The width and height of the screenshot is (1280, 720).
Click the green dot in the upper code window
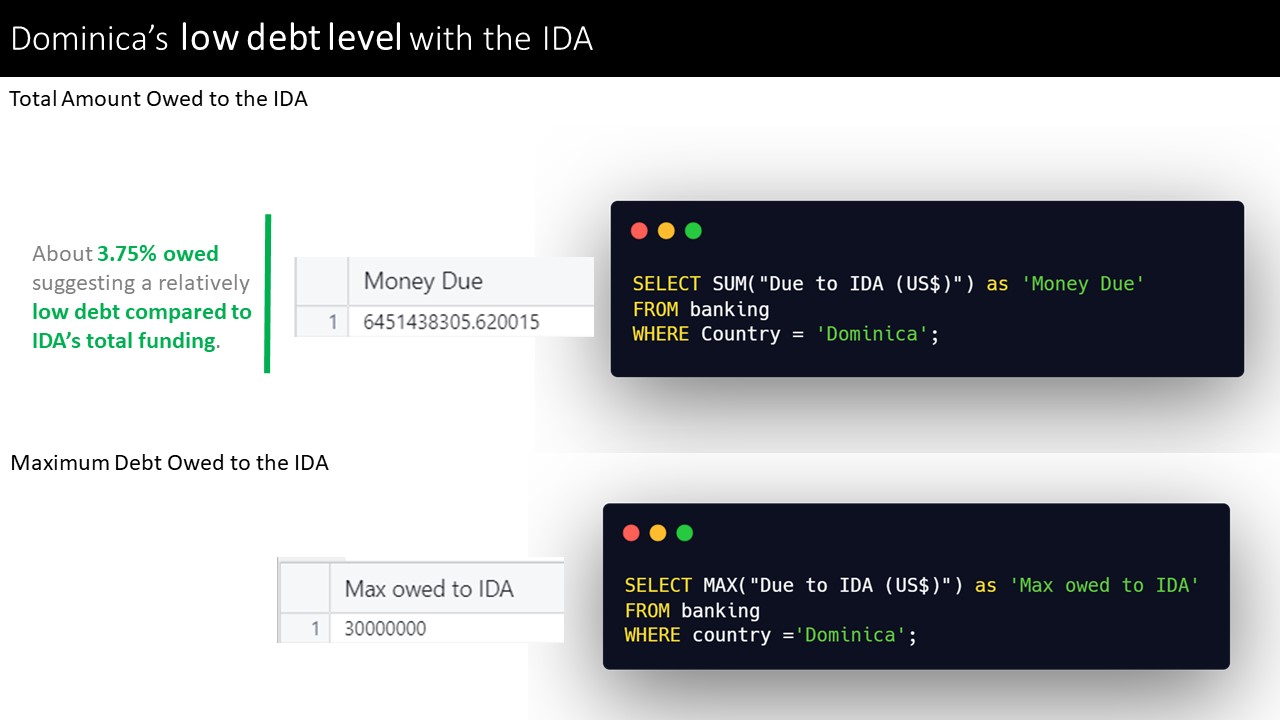tap(693, 231)
